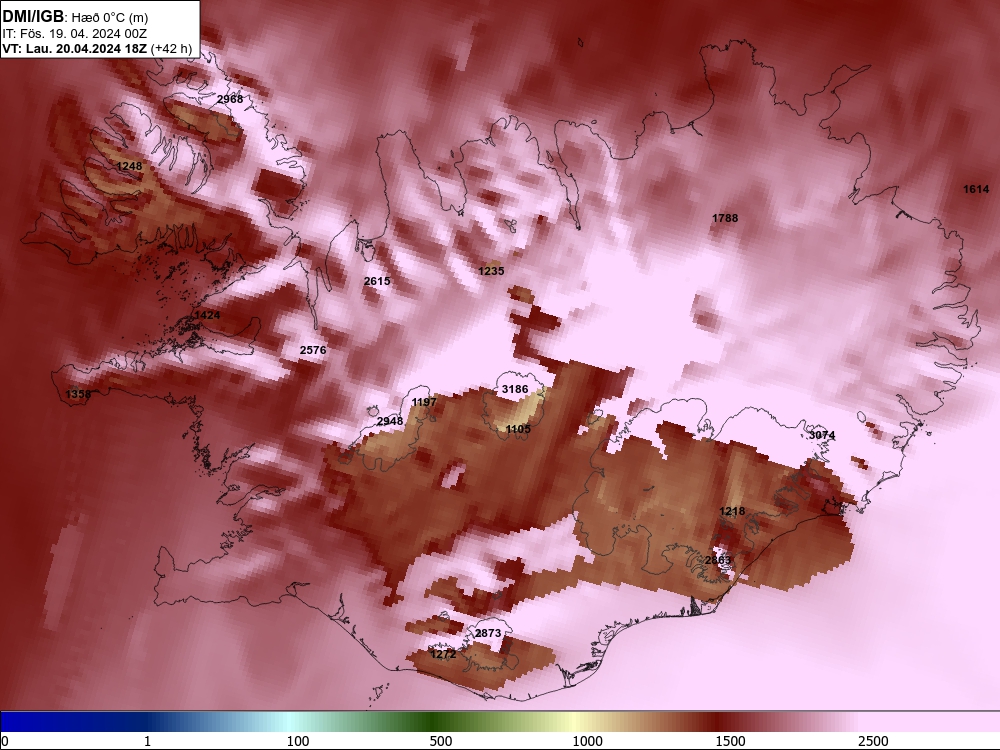Click the 1272 height value
The image size is (1000, 750).
[443, 654]
